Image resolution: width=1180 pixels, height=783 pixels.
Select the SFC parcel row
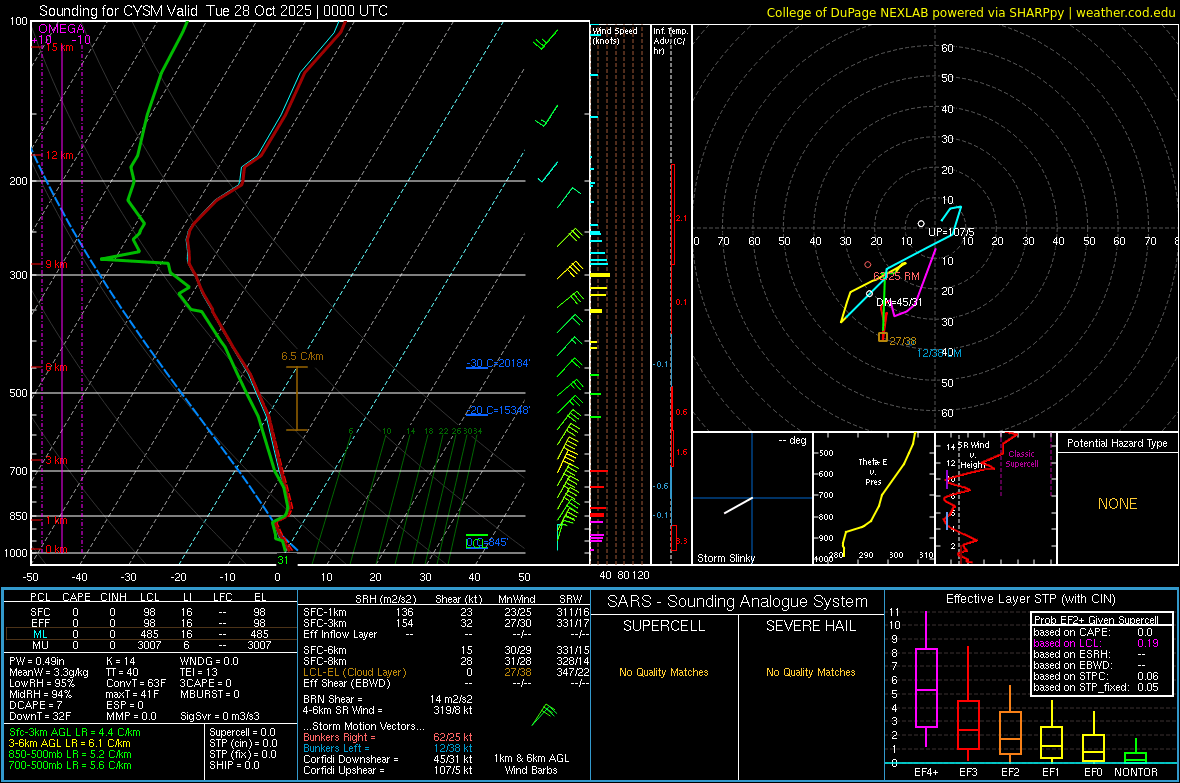pyautogui.click(x=149, y=612)
